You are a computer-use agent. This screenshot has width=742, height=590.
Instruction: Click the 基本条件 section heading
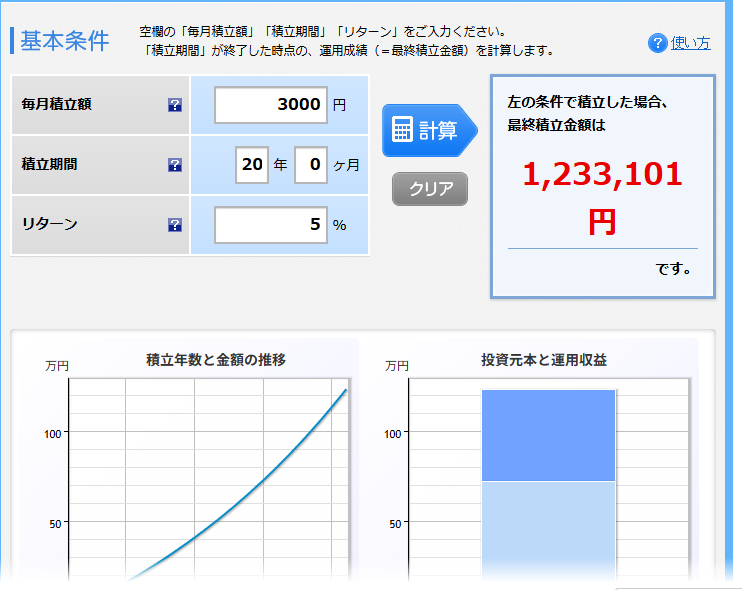(65, 41)
